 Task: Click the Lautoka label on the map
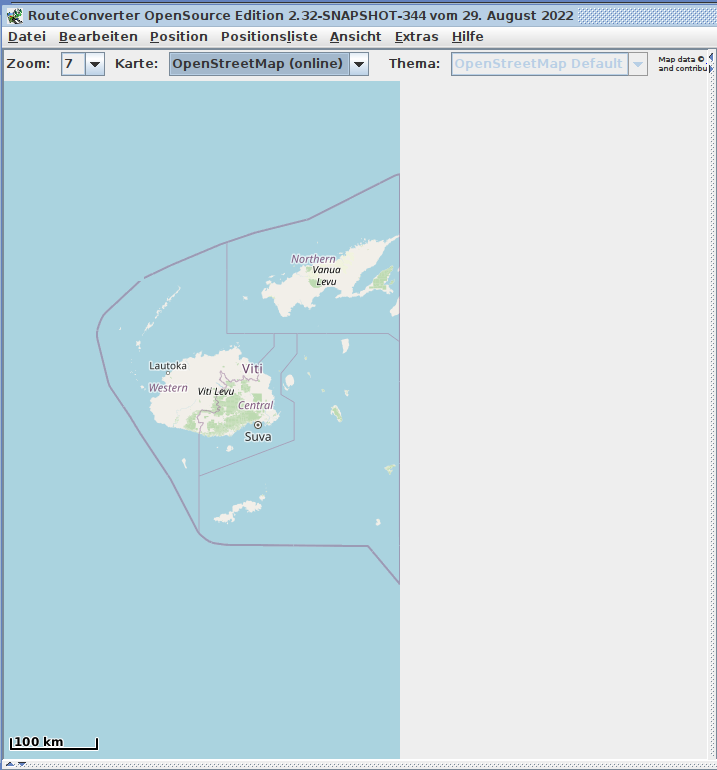coord(168,366)
